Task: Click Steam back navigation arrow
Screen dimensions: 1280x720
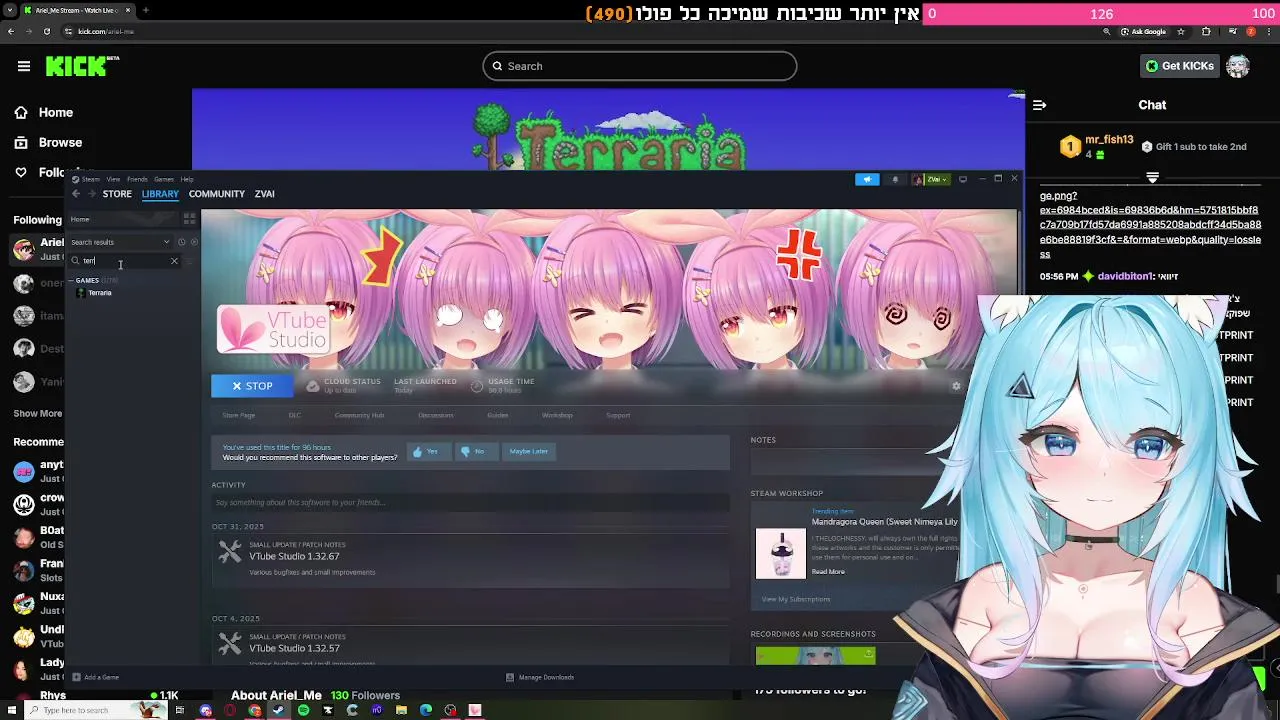Action: [77, 194]
